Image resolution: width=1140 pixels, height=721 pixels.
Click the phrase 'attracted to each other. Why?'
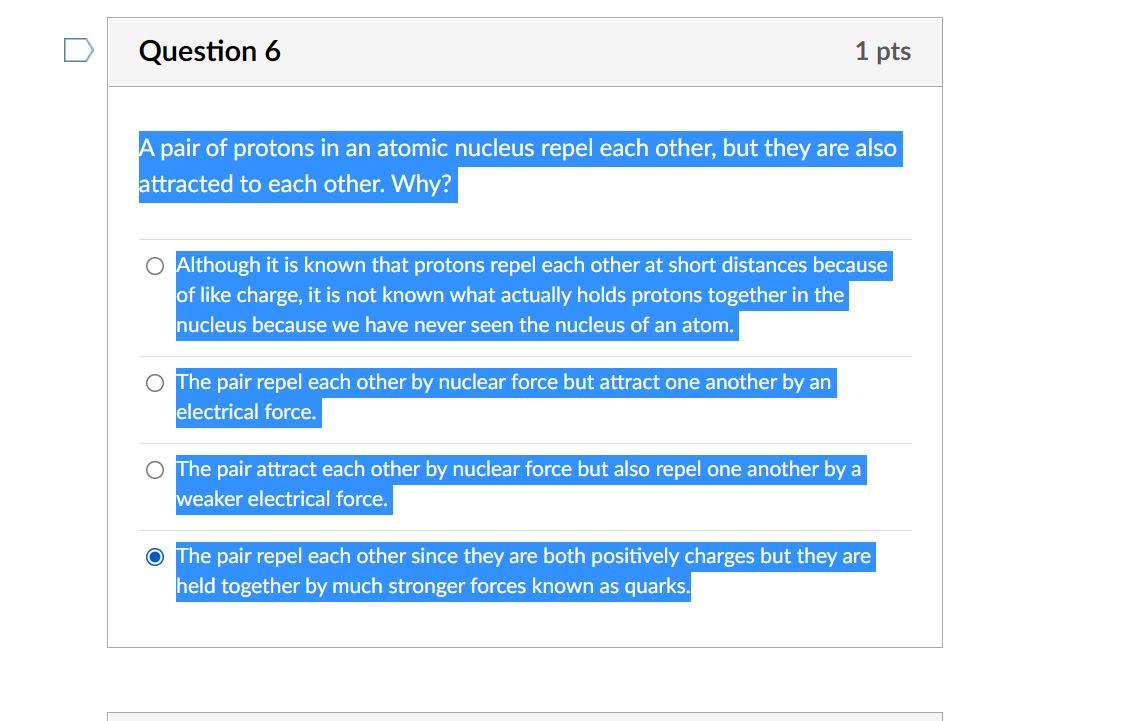[297, 184]
